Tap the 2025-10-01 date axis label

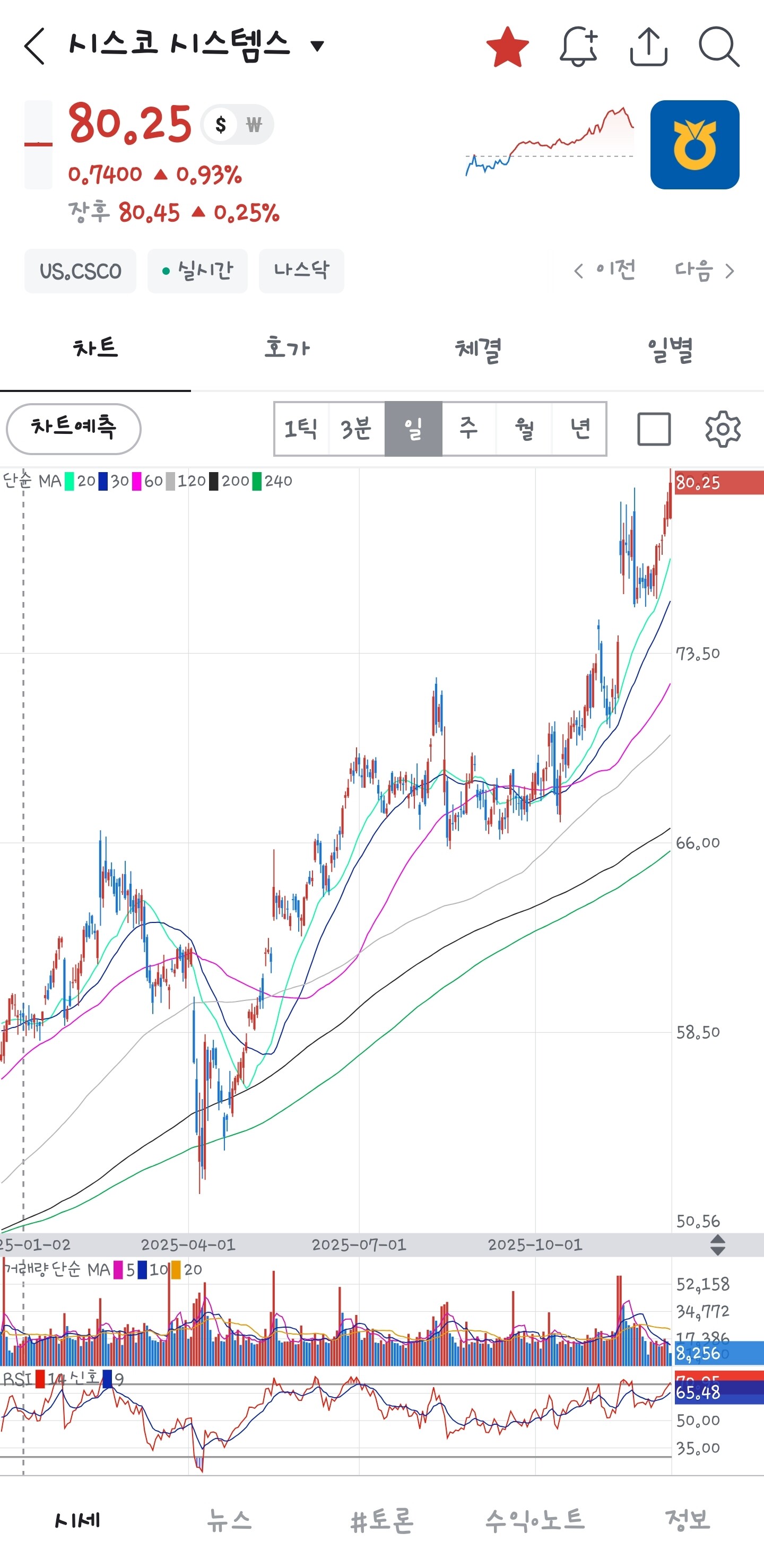click(x=535, y=1245)
